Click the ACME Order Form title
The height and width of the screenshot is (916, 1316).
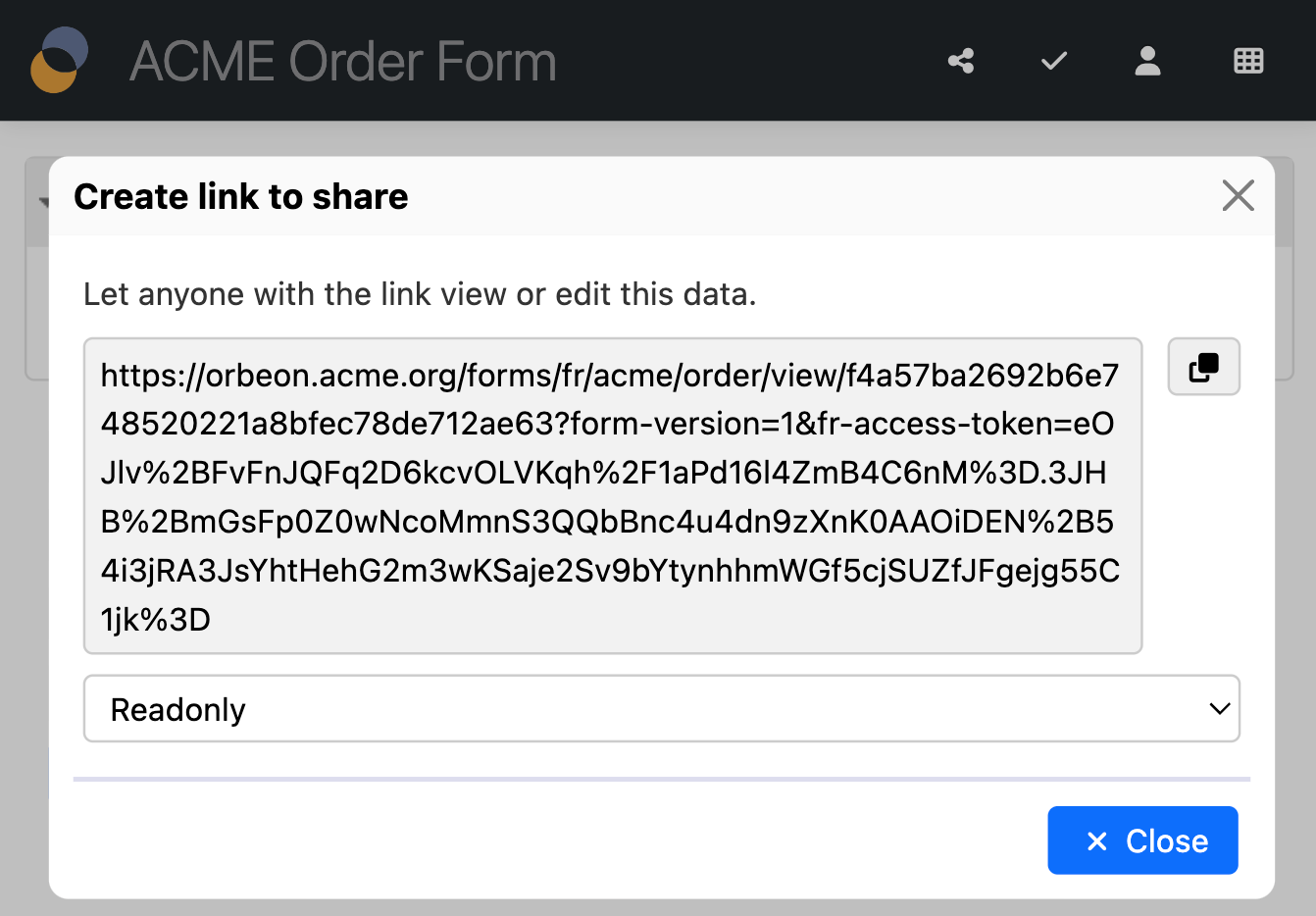click(x=343, y=62)
